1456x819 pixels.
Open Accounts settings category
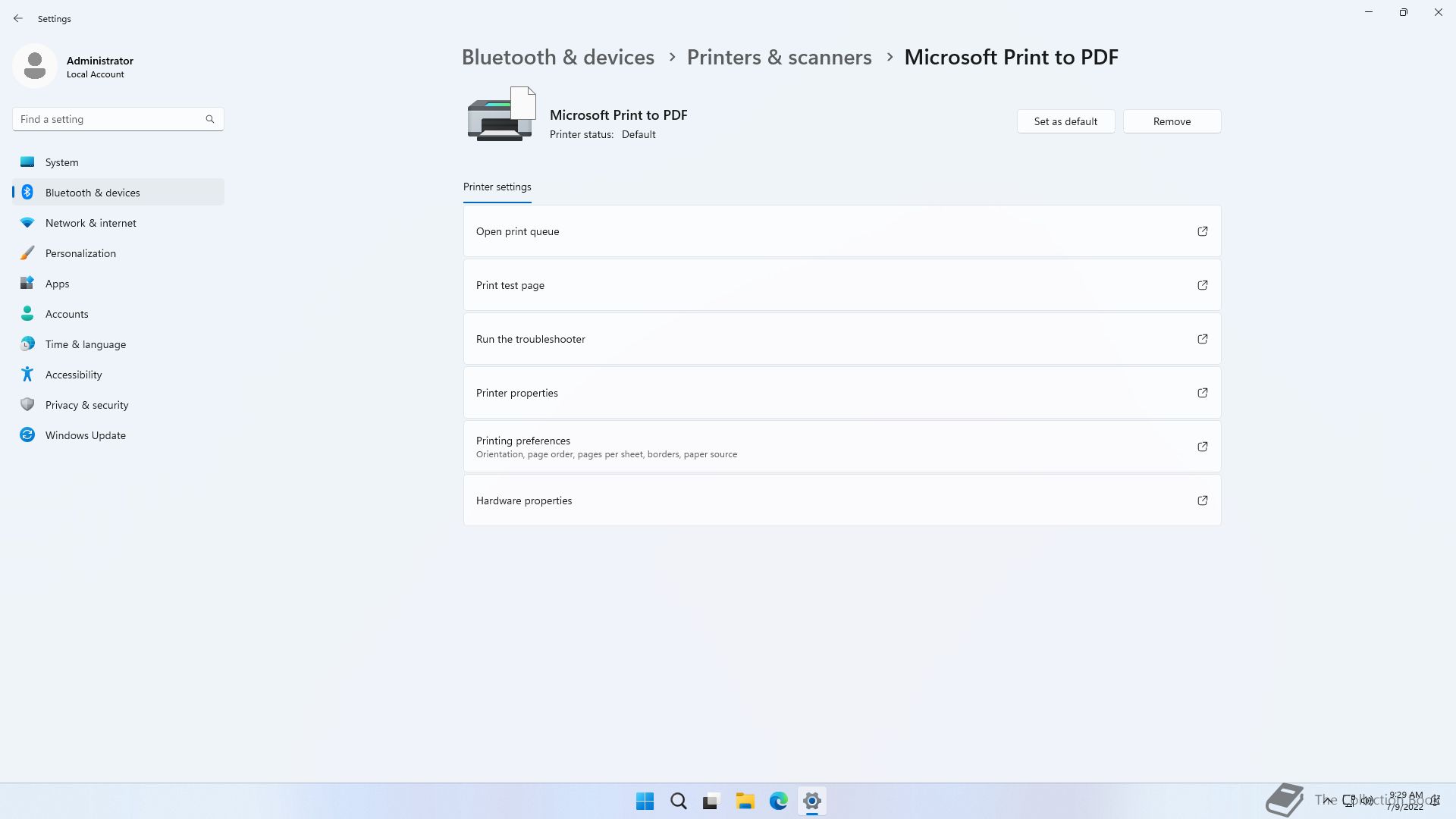pyautogui.click(x=118, y=314)
